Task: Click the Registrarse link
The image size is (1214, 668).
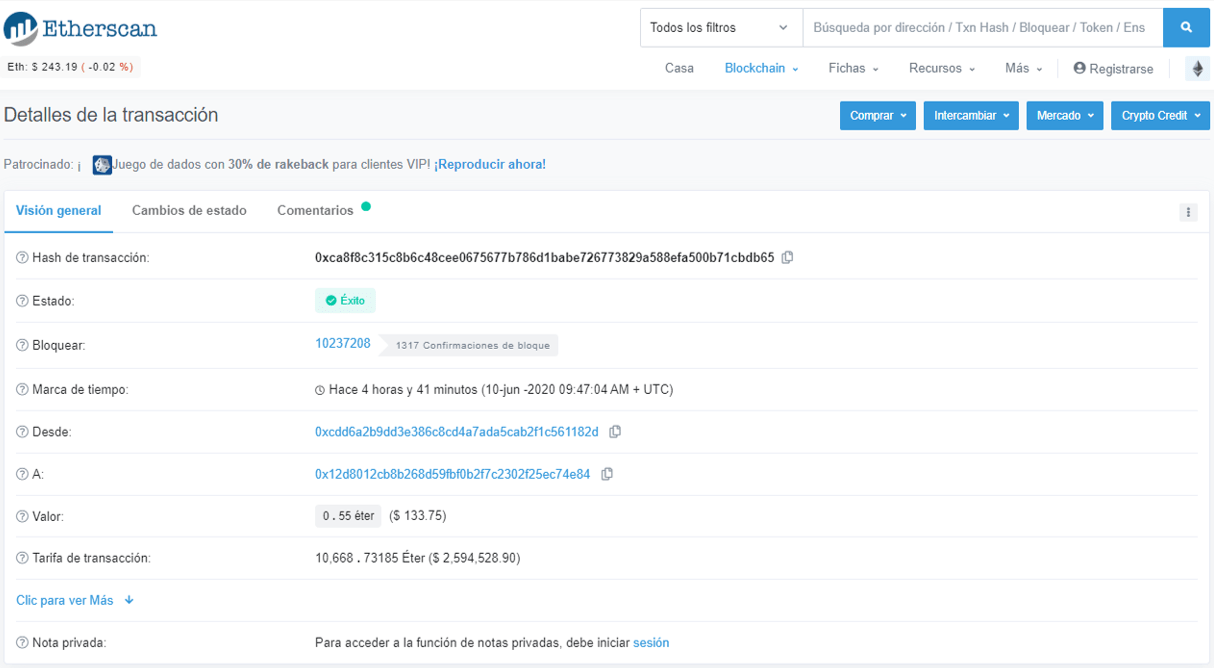Action: [x=1113, y=69]
